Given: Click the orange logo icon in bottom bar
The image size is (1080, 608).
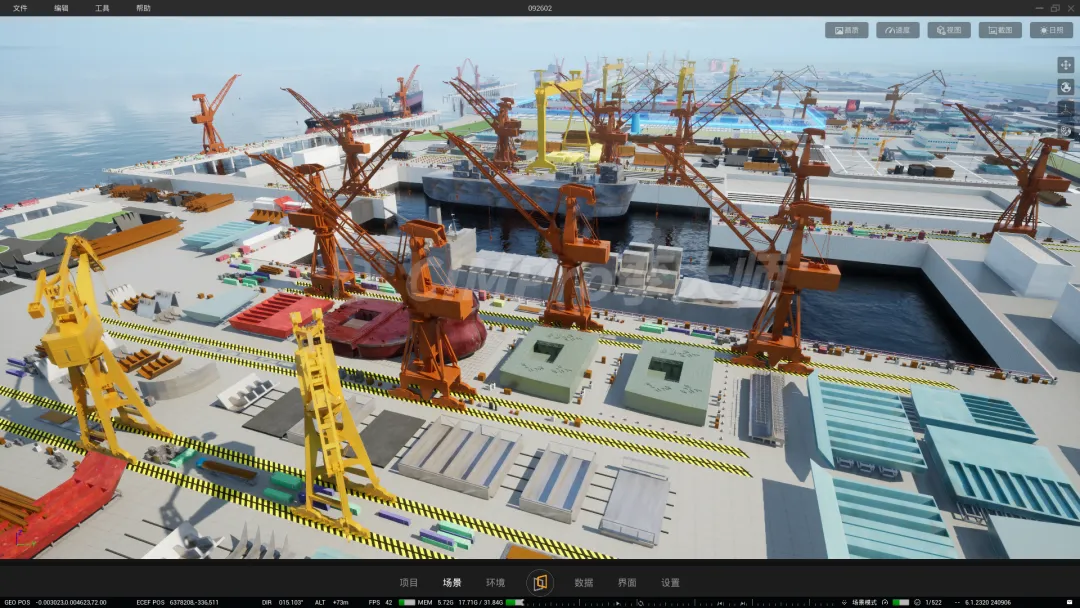Looking at the screenshot, I should (x=540, y=583).
